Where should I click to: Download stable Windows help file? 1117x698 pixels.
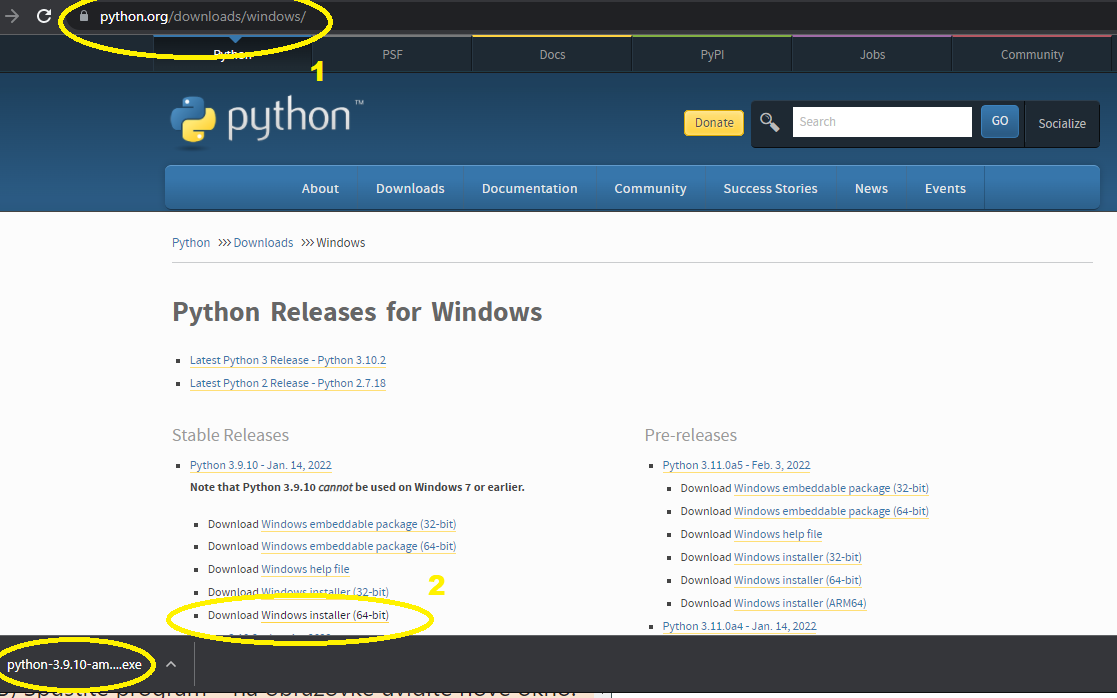click(305, 569)
